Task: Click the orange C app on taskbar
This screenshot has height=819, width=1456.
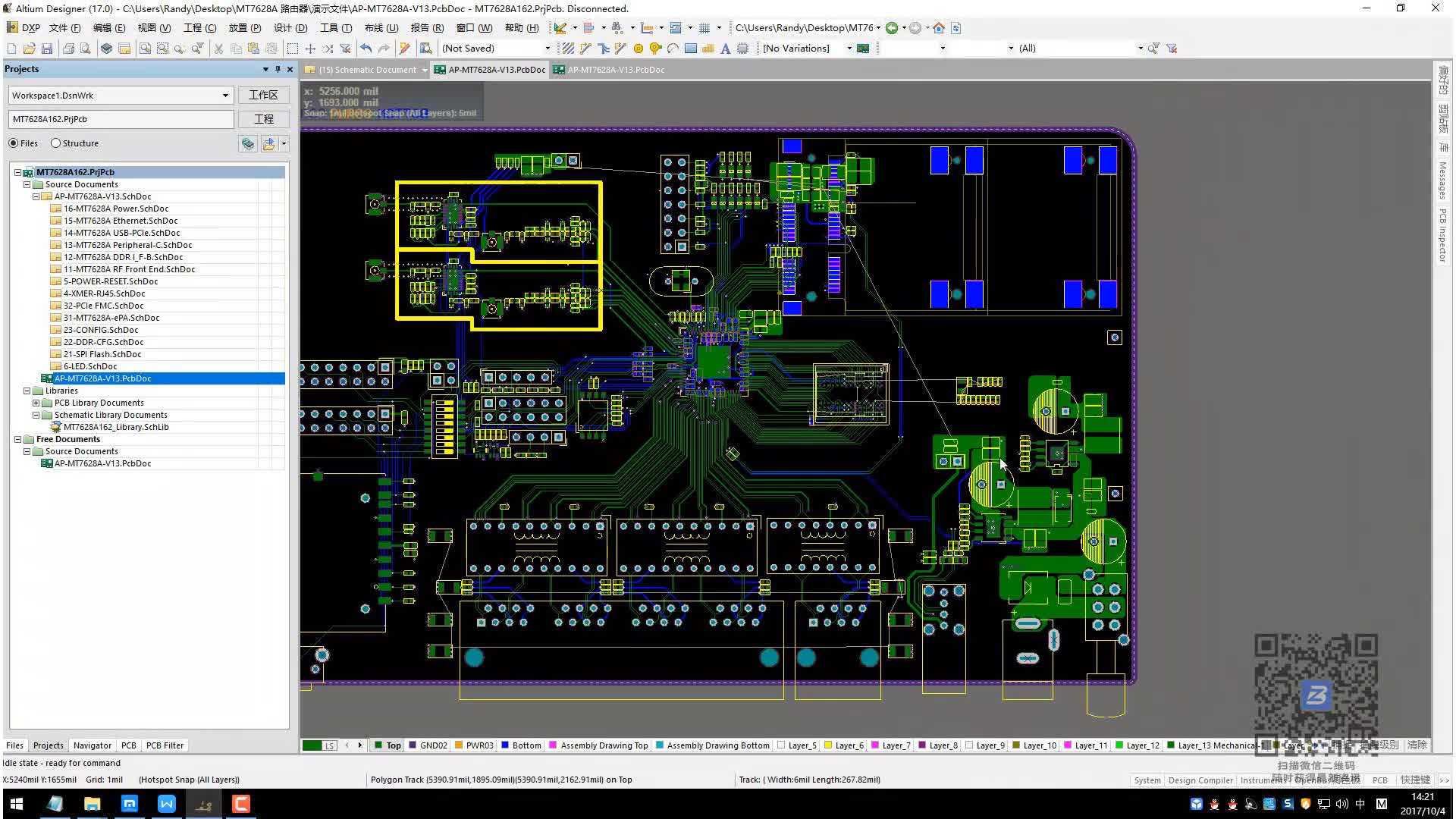Action: pos(240,804)
